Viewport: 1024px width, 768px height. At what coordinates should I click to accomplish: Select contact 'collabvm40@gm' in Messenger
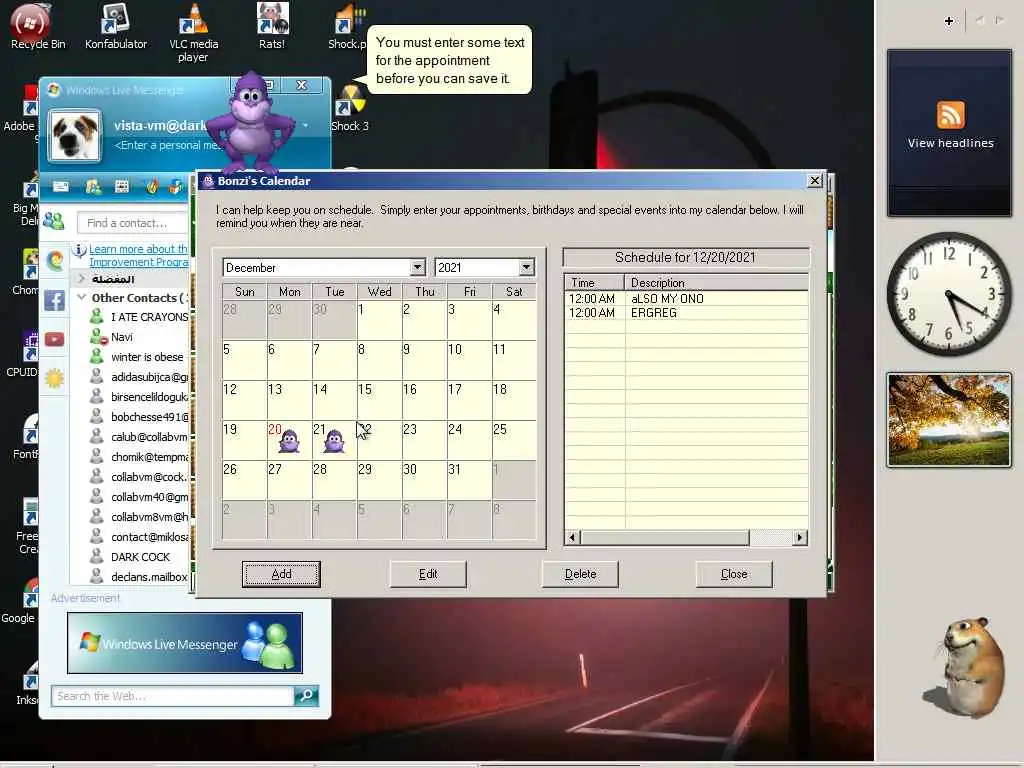tap(150, 497)
